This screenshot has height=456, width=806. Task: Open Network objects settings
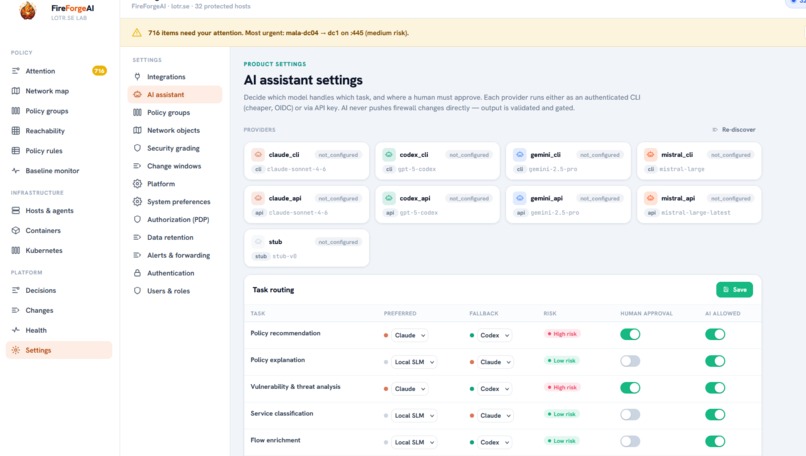175,131
